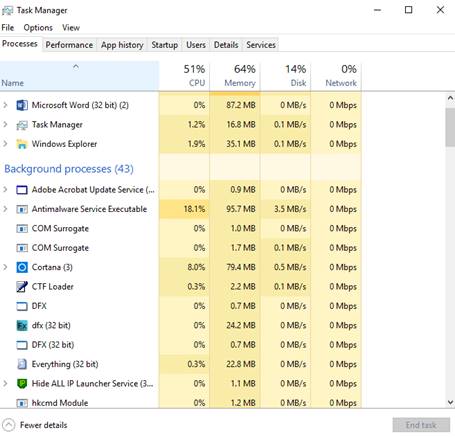
Task: Switch to the Startup tab
Action: point(165,45)
